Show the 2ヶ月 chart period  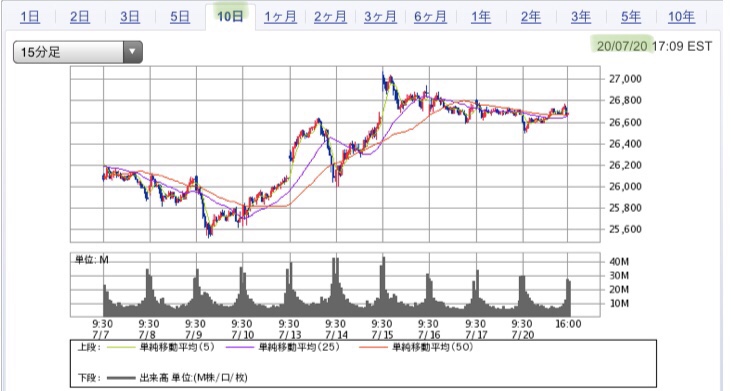coord(330,17)
